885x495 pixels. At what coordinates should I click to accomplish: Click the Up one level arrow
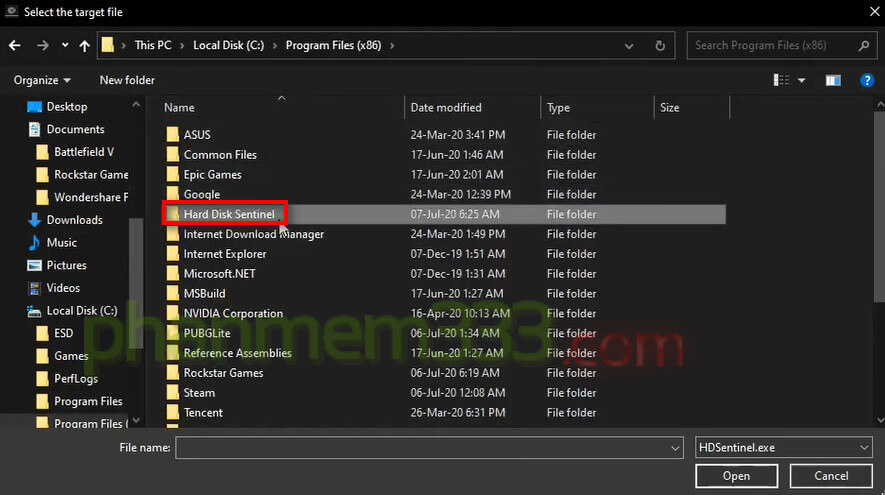point(84,45)
